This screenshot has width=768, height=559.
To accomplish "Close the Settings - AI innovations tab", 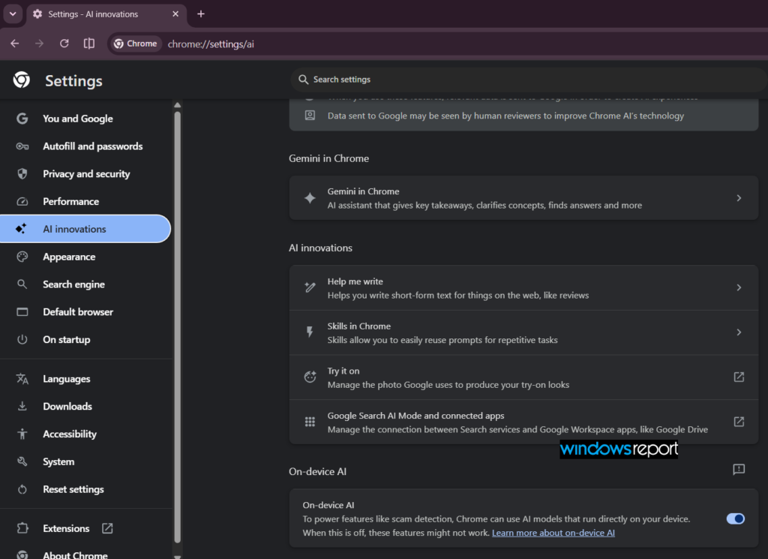I will 175,14.
